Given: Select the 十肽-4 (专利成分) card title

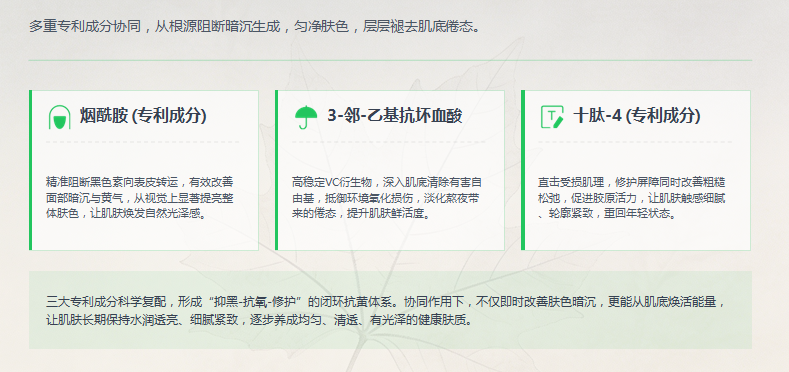Looking at the screenshot, I should point(637,116).
